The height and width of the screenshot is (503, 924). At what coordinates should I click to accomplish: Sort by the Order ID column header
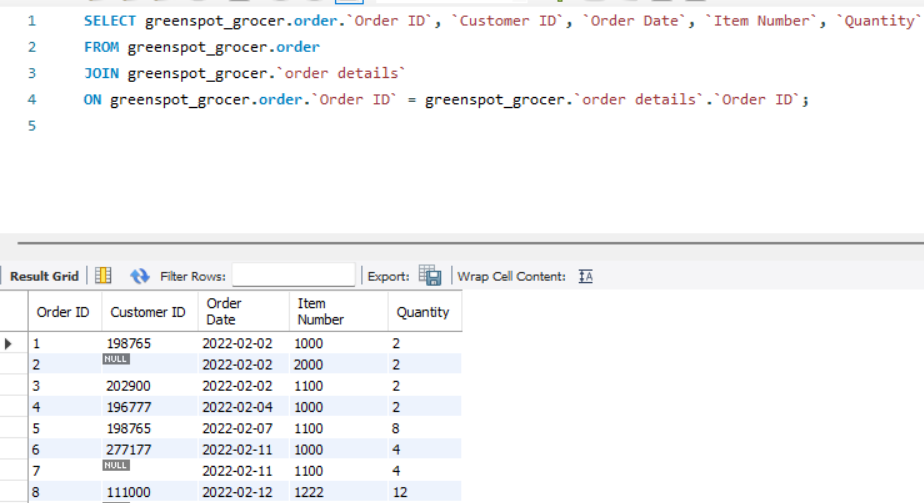[63, 312]
